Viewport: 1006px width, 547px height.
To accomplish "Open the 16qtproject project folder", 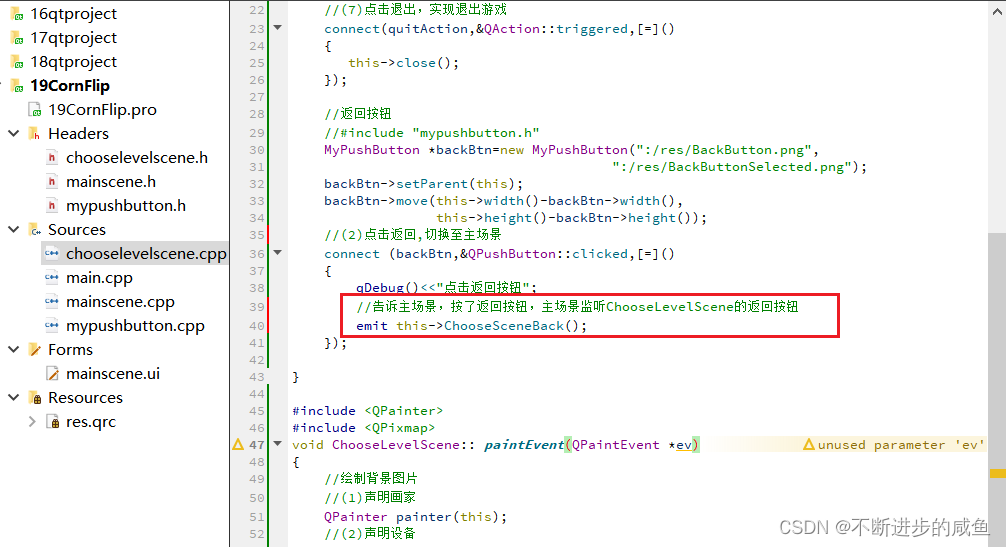I will pos(73,13).
